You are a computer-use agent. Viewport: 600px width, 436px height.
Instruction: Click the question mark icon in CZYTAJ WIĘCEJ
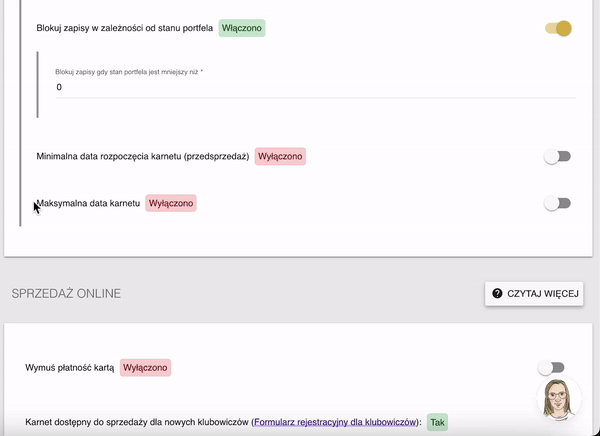click(497, 294)
